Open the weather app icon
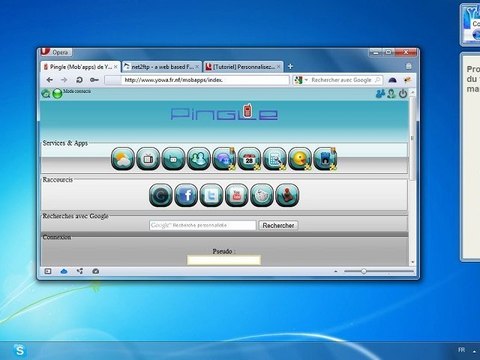Screen dimensions: 480x360 click(123, 159)
